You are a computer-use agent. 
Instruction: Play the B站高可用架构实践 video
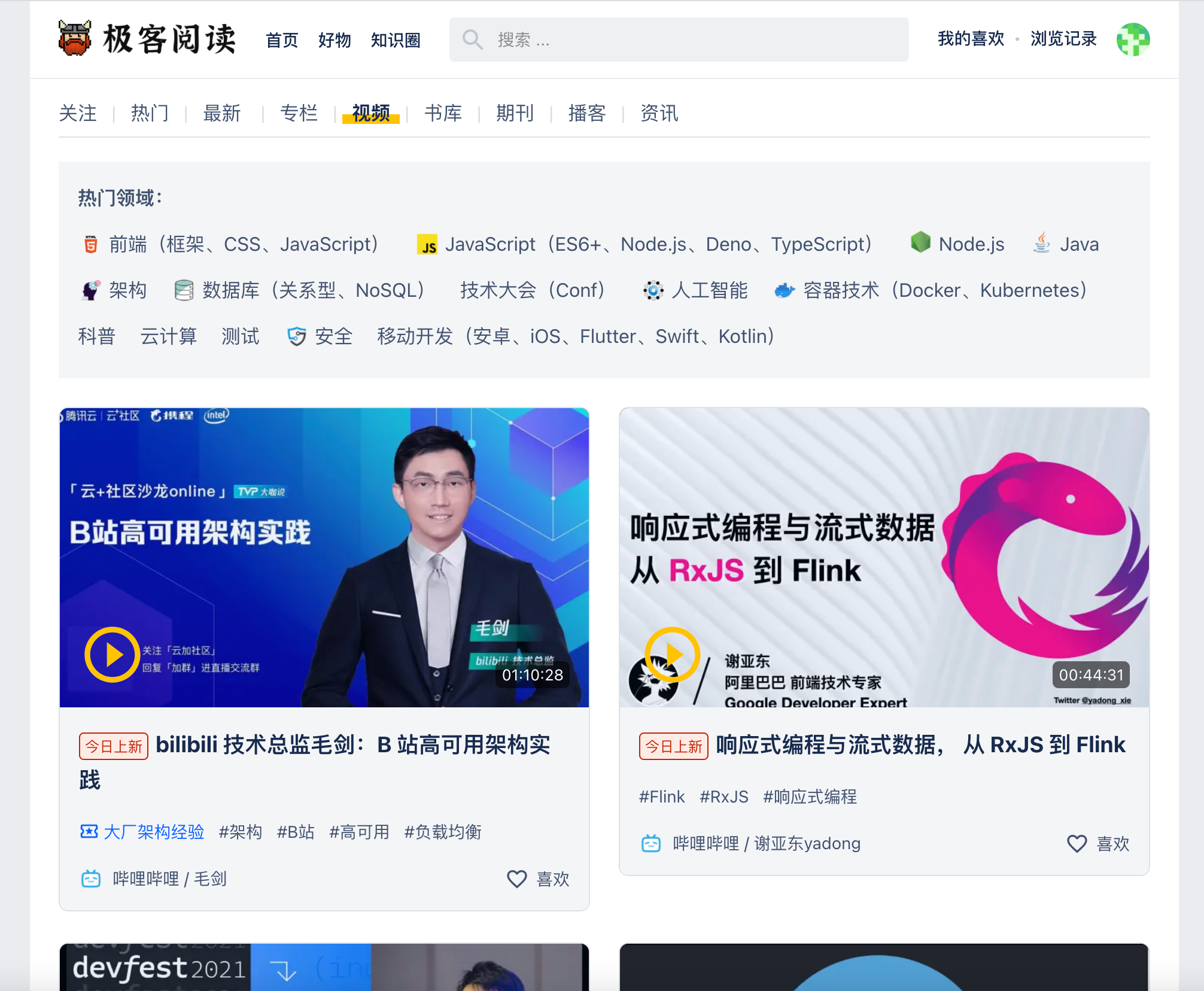[x=112, y=655]
